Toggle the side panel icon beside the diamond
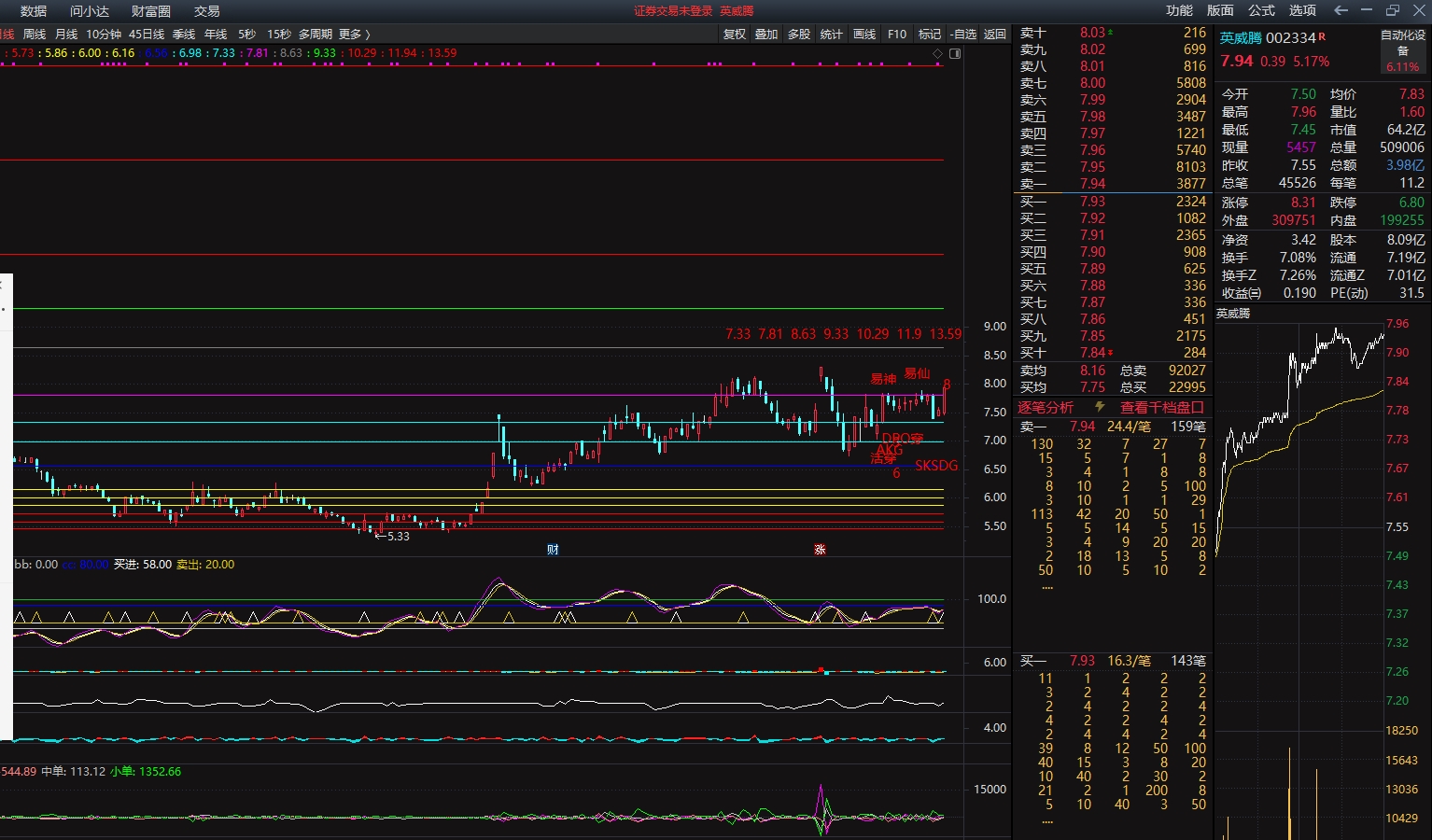 point(955,54)
